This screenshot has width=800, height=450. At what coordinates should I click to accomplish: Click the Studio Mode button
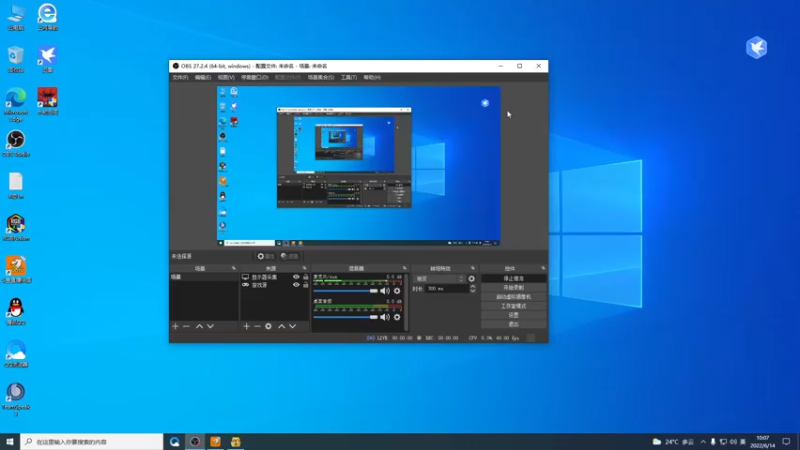tap(513, 306)
